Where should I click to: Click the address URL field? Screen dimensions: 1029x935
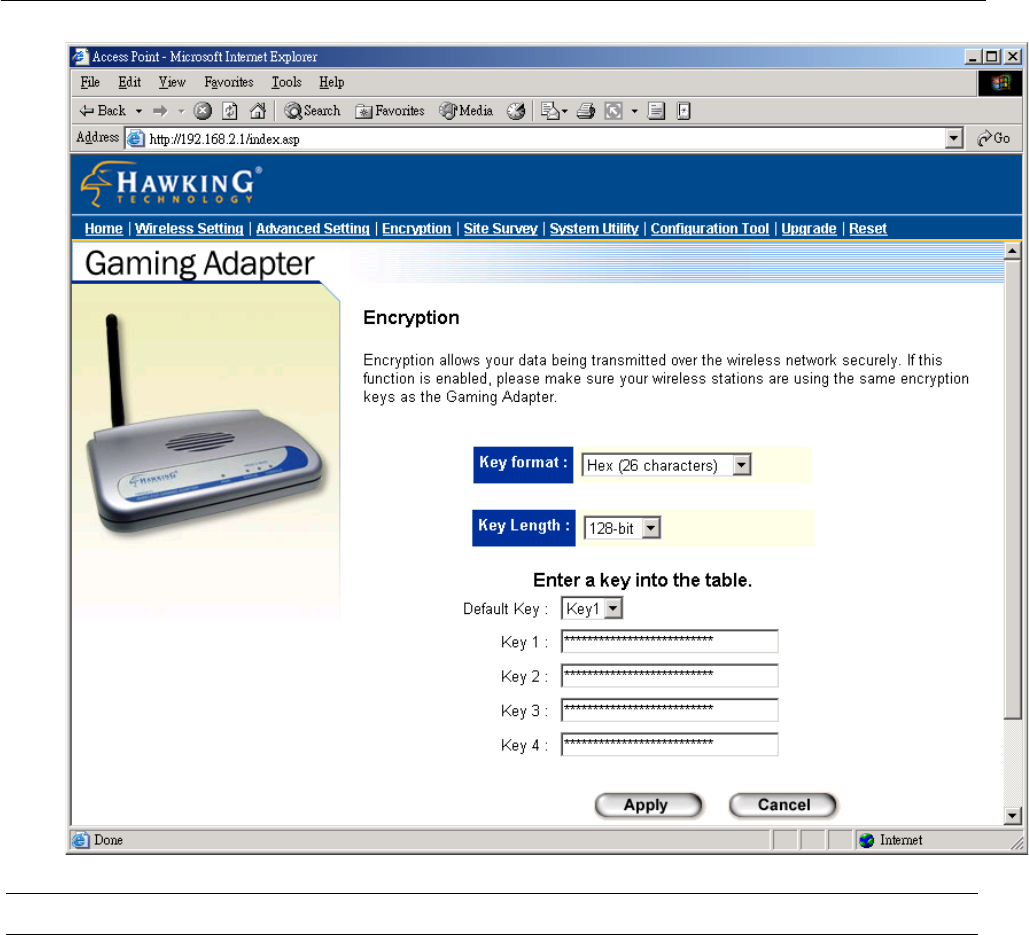(x=545, y=139)
